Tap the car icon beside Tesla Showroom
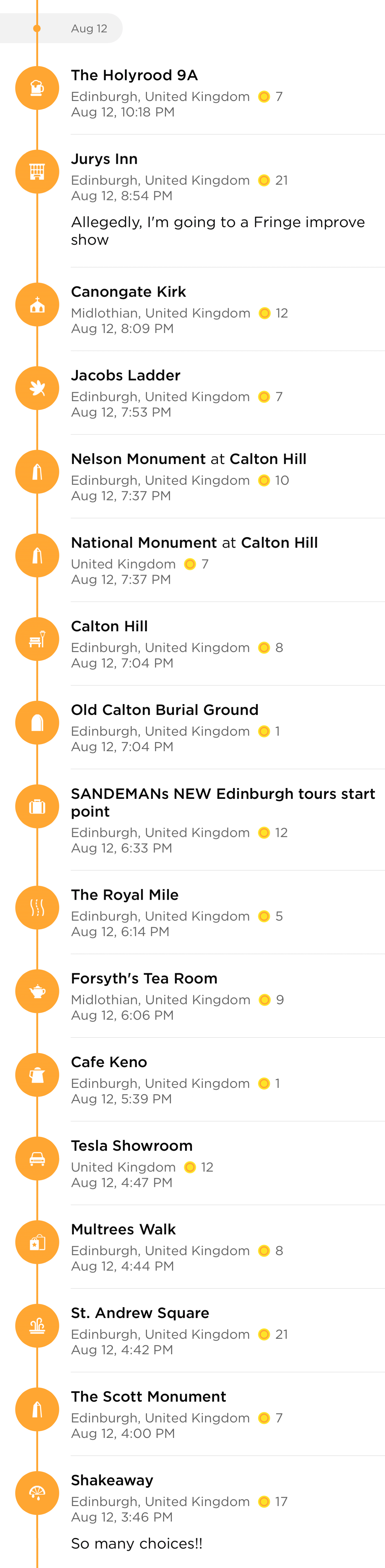The width and height of the screenshot is (385, 1568). click(x=37, y=1158)
